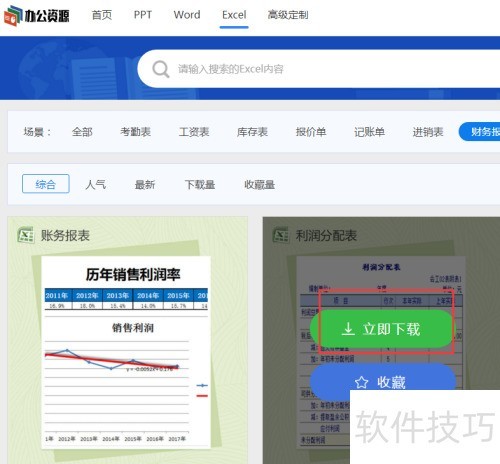Switch to the Word section
Viewport: 500px width, 464px height.
click(x=187, y=15)
